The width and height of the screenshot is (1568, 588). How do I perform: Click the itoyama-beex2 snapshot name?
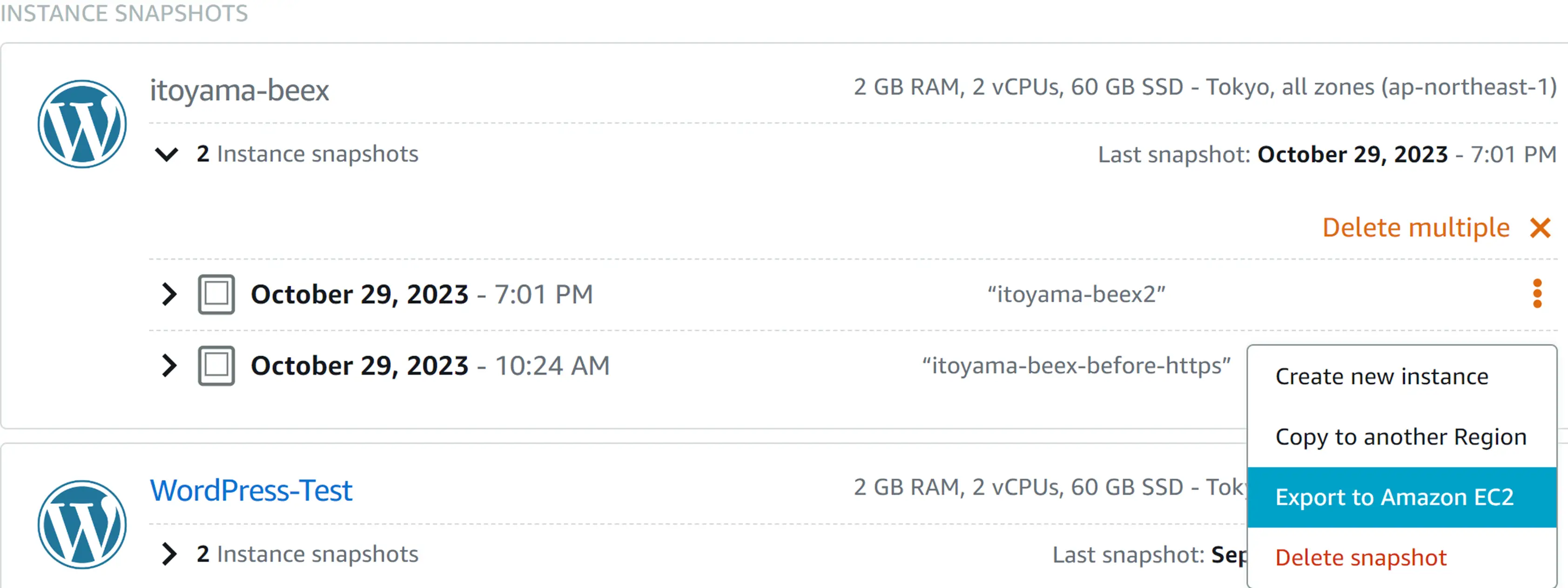pyautogui.click(x=1076, y=295)
